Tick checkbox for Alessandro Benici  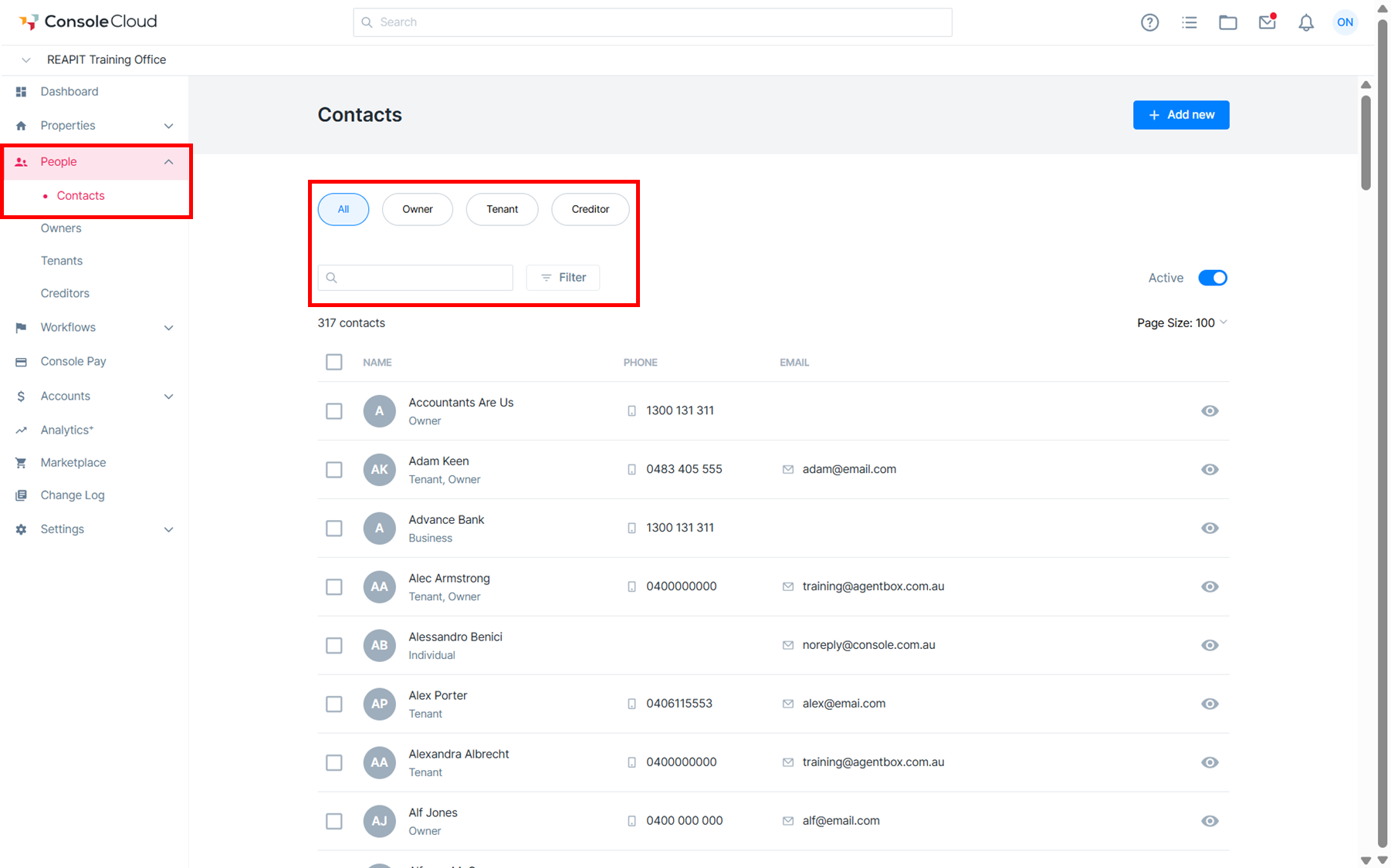pos(334,646)
